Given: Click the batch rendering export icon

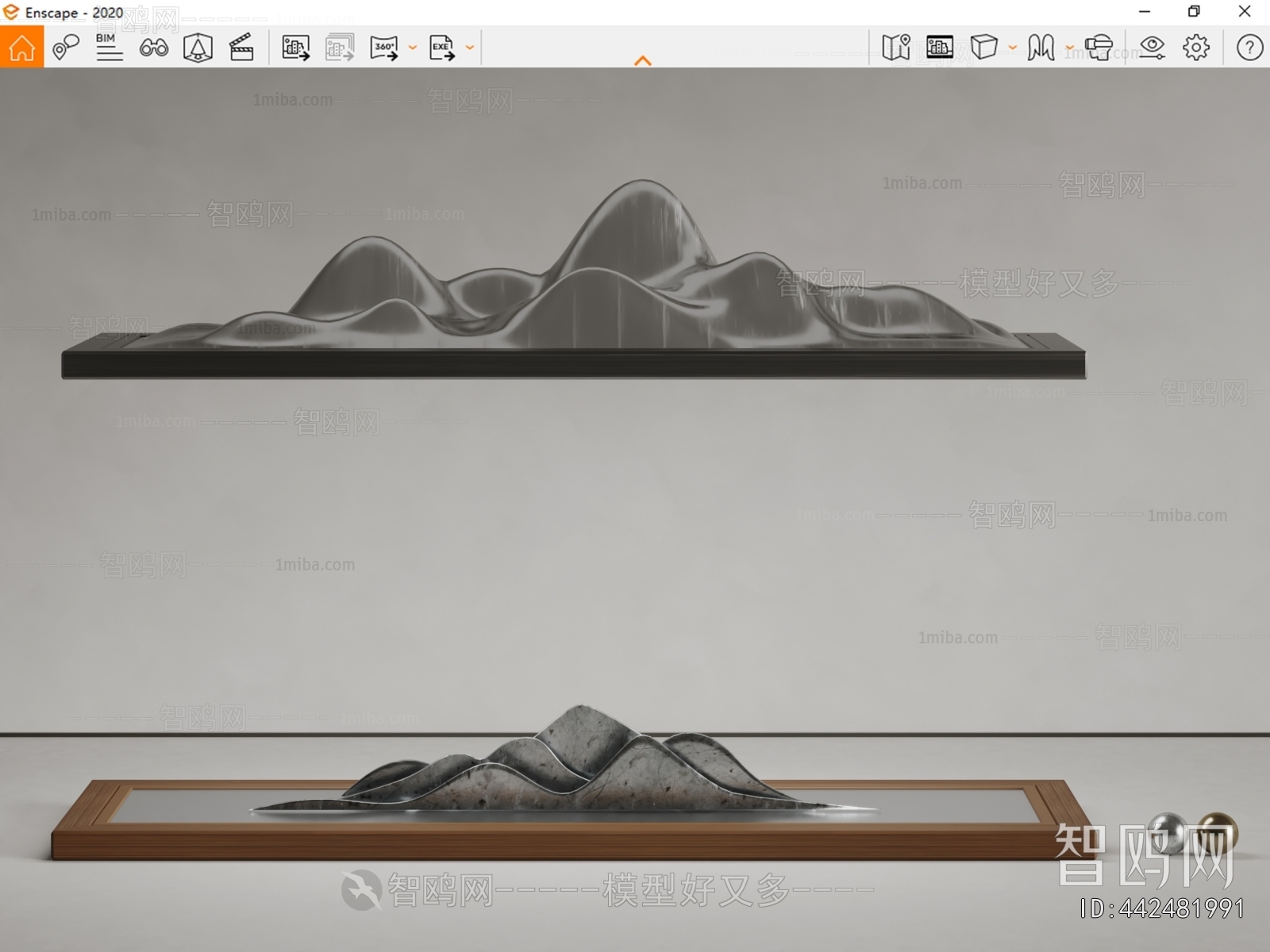Looking at the screenshot, I should (x=340, y=48).
